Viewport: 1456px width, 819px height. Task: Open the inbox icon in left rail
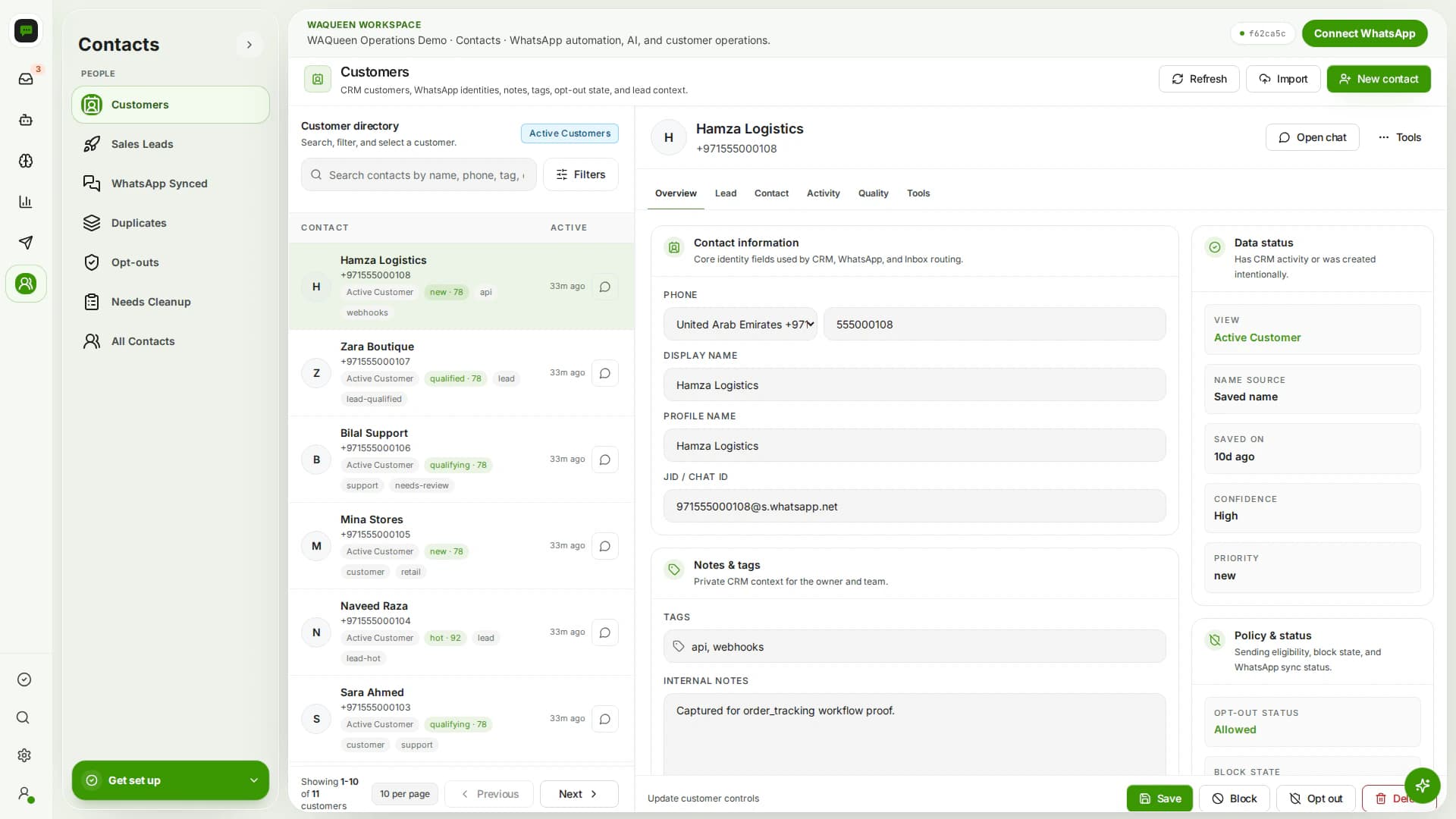[x=26, y=79]
